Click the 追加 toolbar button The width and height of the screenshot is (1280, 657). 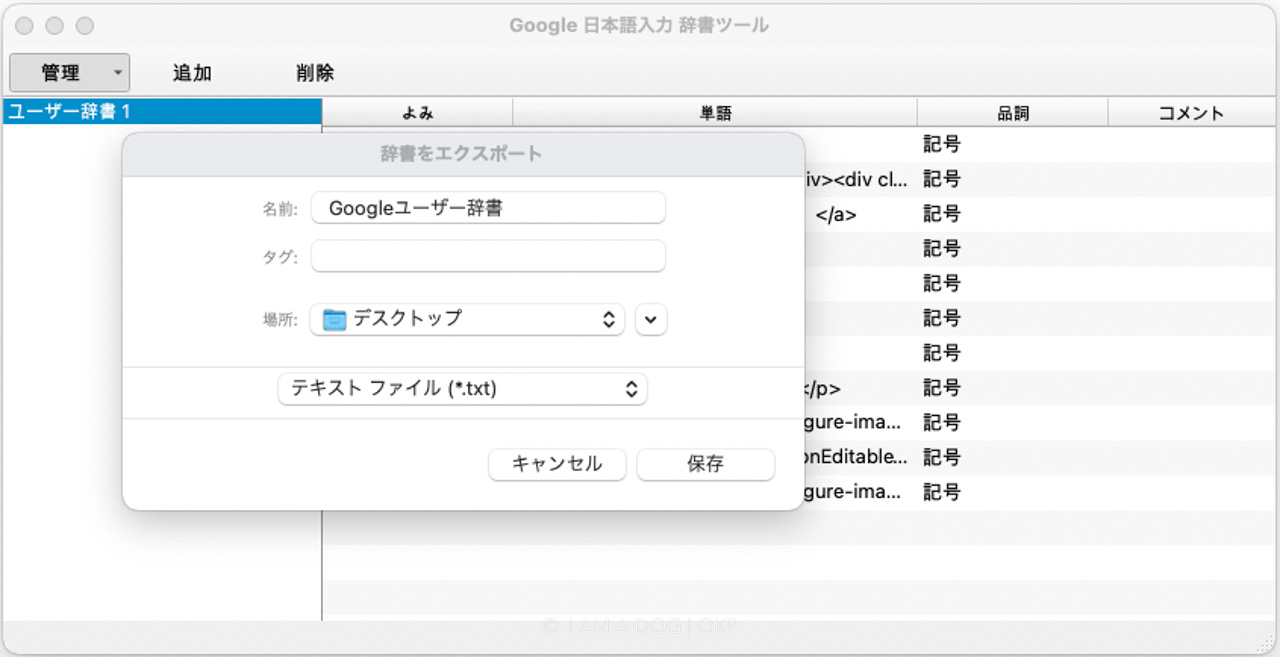tap(192, 73)
